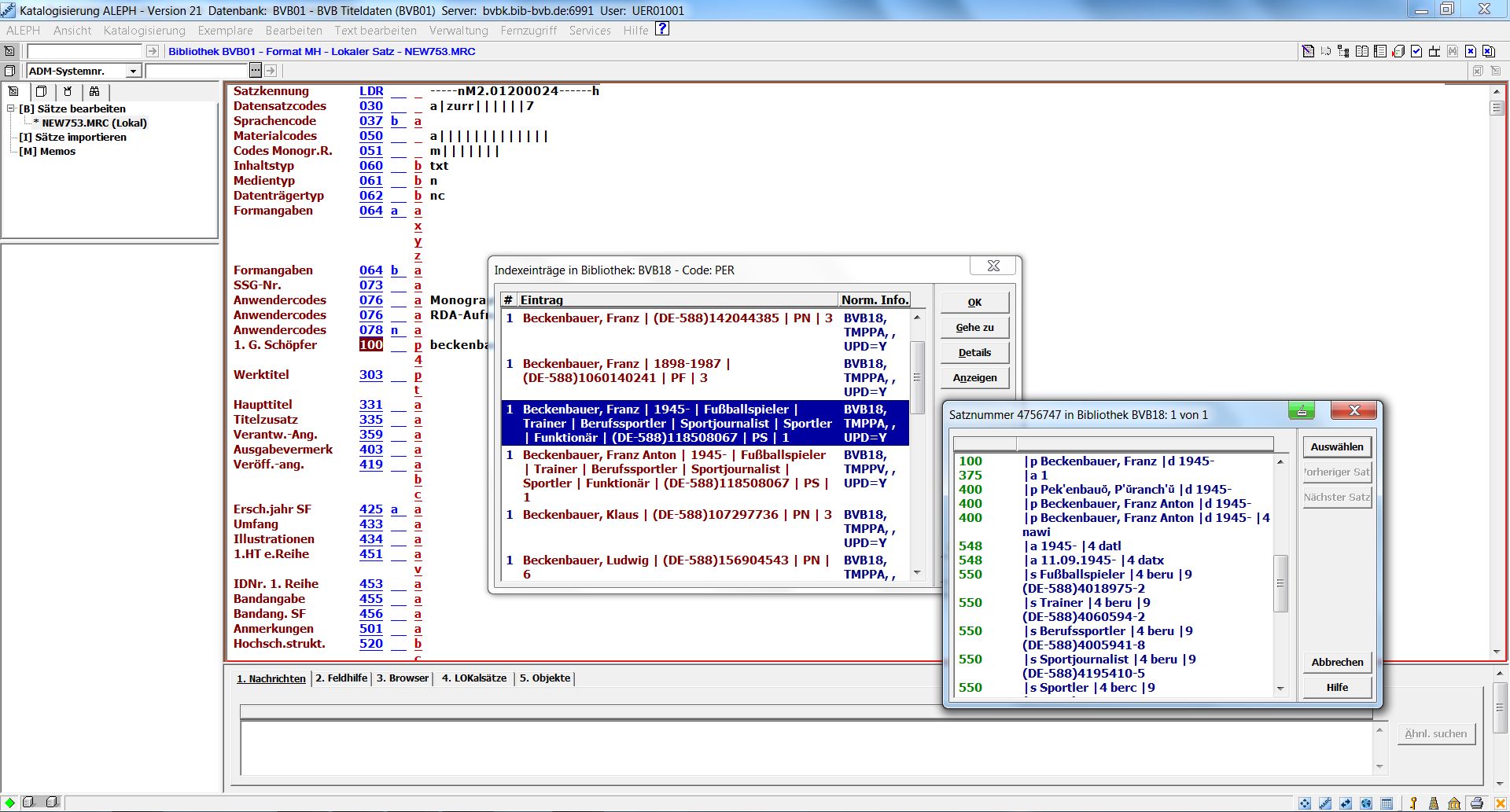Screen dimensions: 1510x812
Task: Click the help question mark icon
Action: point(662,29)
